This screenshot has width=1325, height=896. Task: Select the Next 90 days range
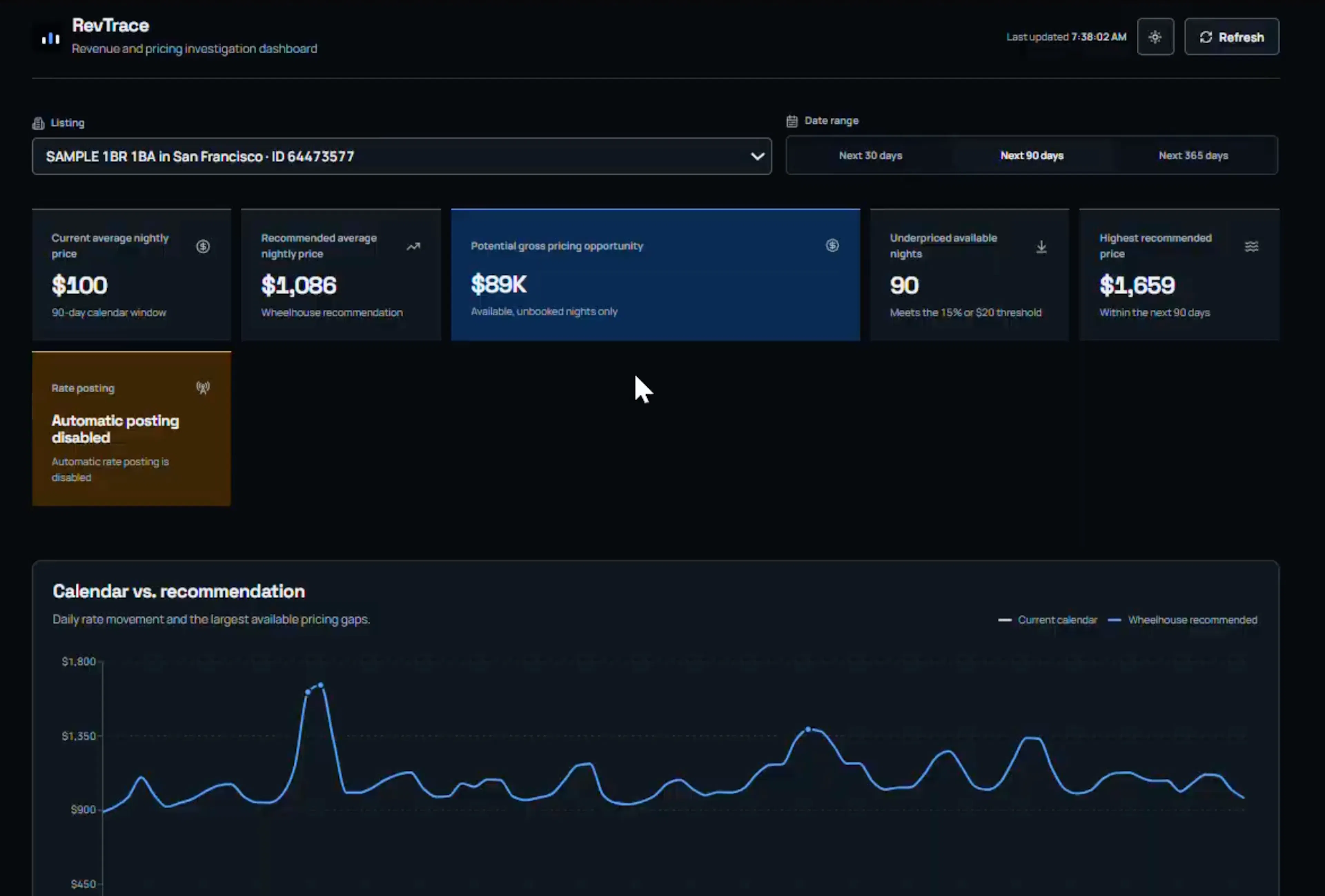(x=1031, y=156)
